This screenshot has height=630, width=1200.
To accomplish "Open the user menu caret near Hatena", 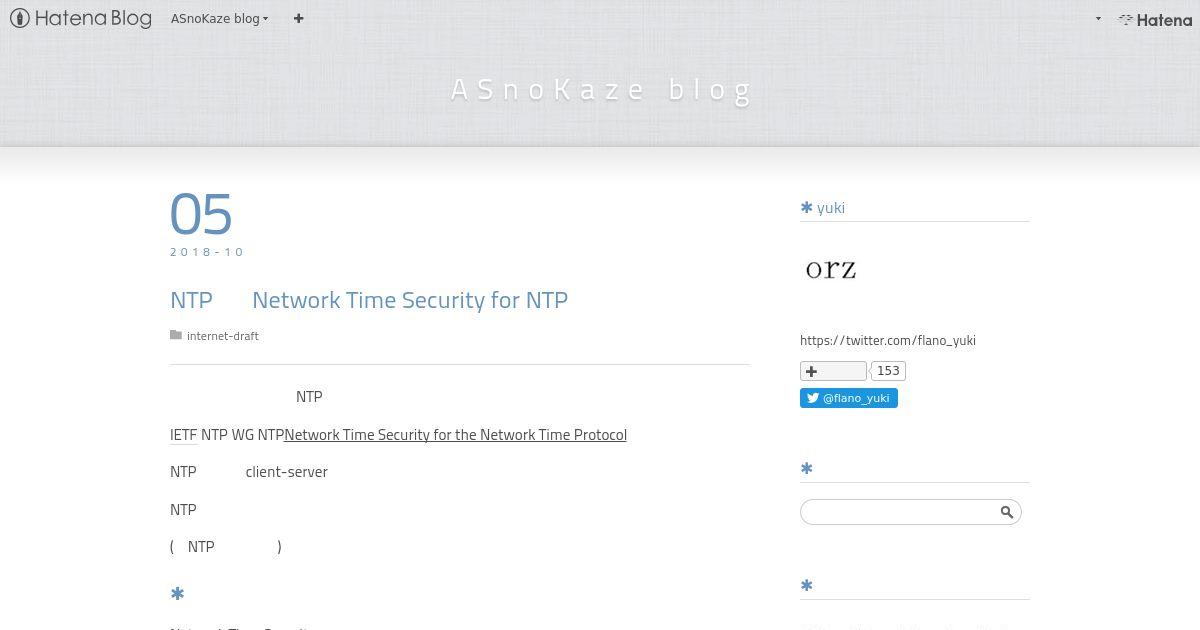I will [1098, 19].
